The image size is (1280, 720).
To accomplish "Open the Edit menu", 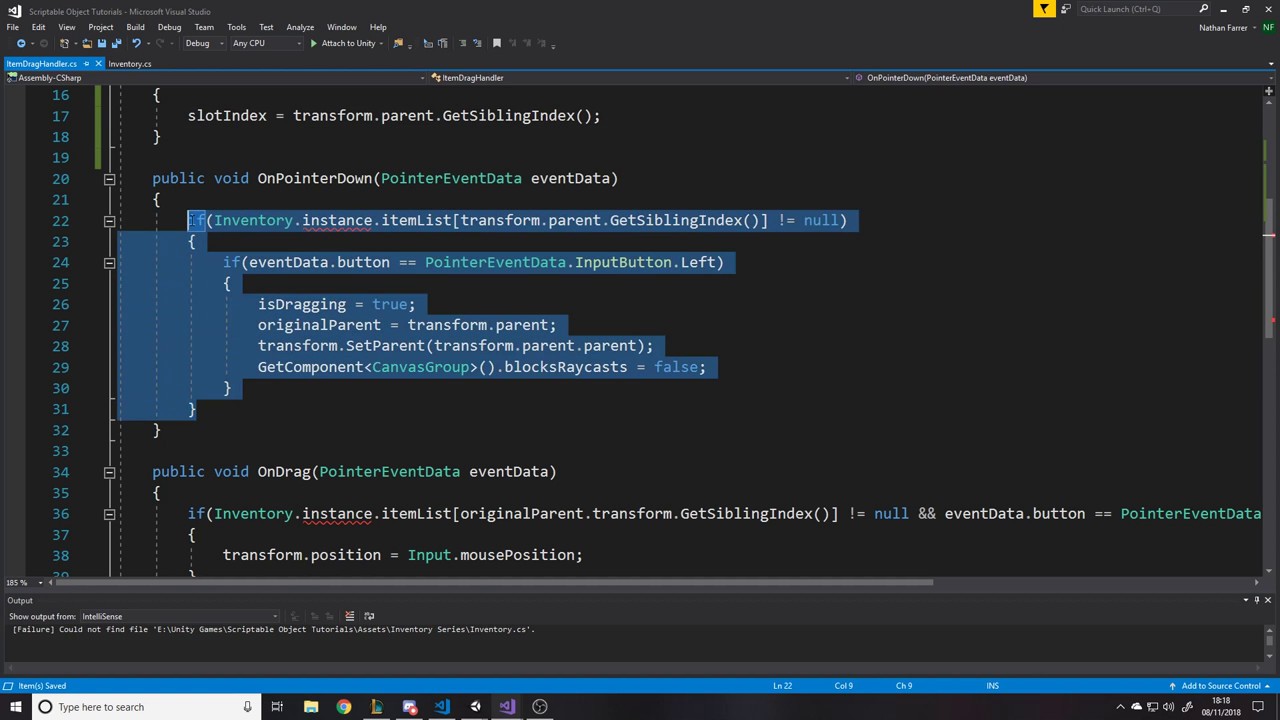I will pos(38,27).
